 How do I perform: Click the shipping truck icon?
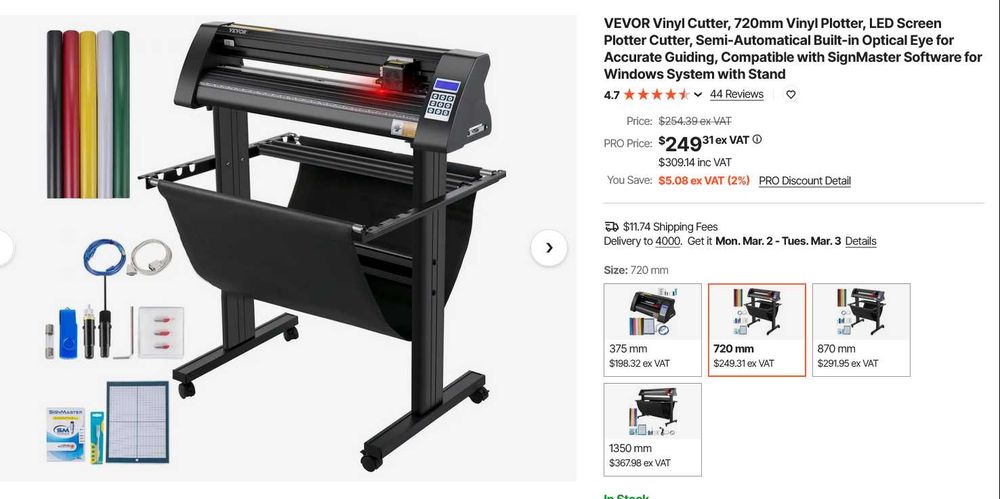click(x=611, y=227)
